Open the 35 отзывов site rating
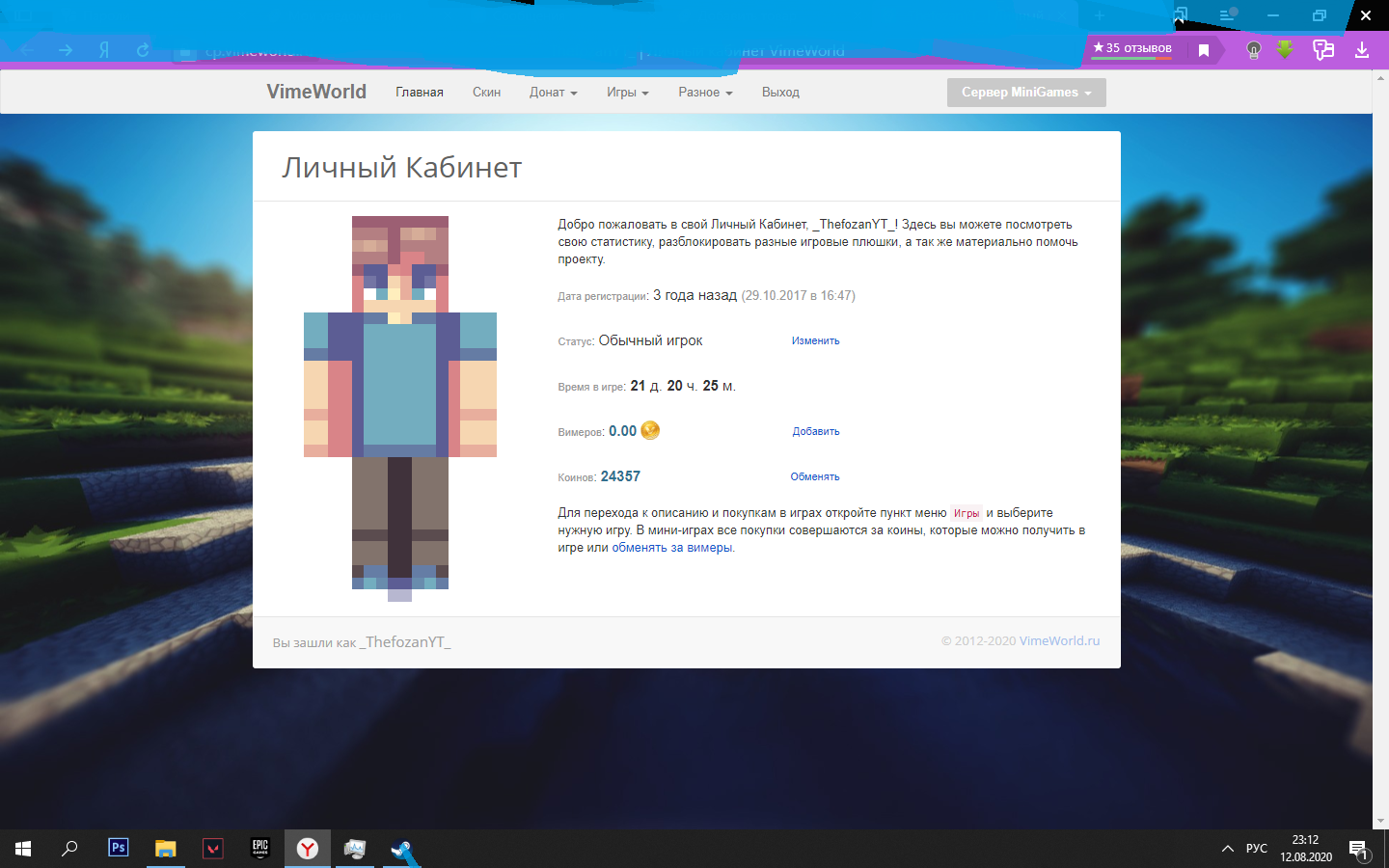The image size is (1389, 868). point(1132,48)
